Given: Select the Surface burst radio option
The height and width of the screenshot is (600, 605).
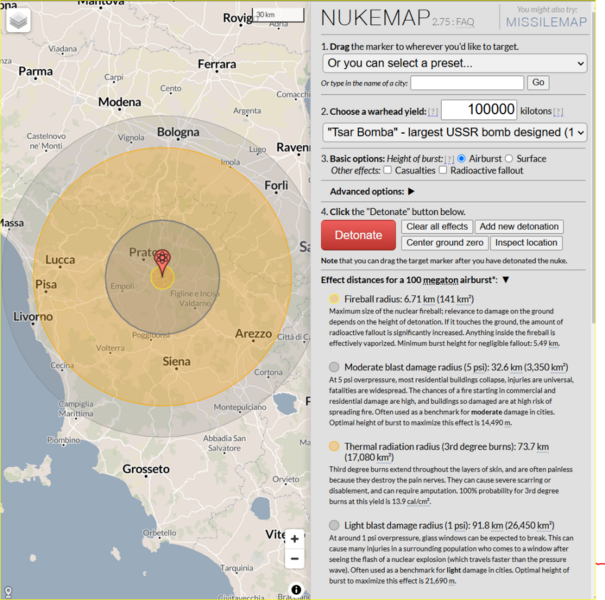Looking at the screenshot, I should point(509,159).
